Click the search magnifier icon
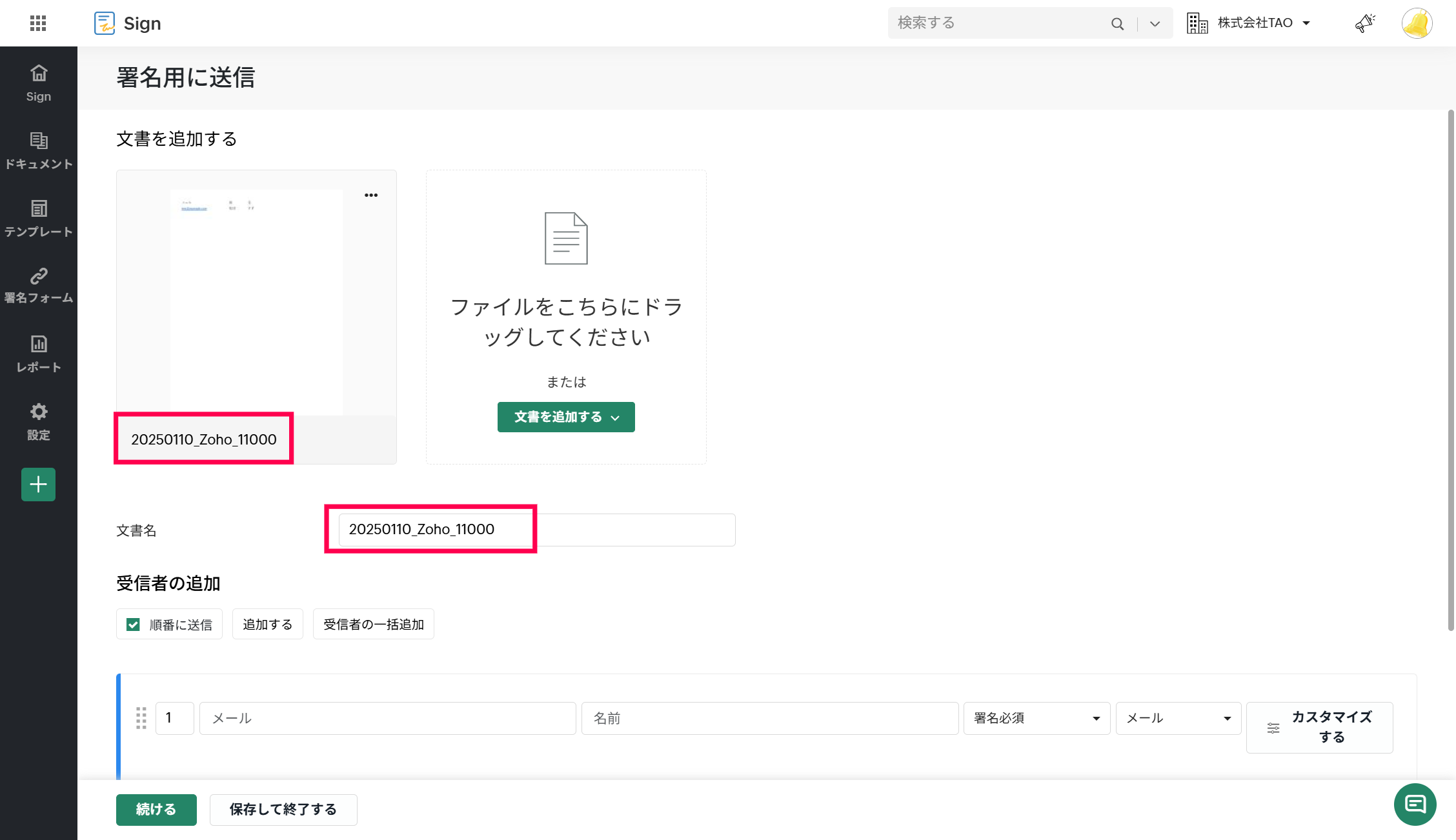This screenshot has width=1456, height=840. coord(1117,24)
